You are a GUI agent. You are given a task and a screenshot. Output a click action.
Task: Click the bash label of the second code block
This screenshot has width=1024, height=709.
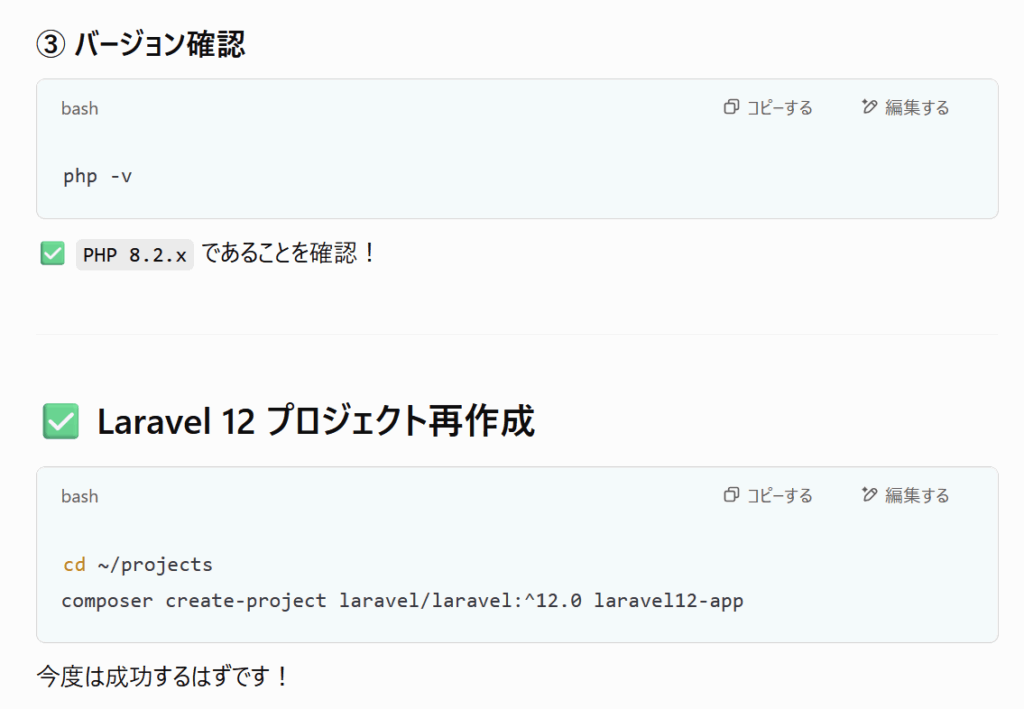coord(80,496)
